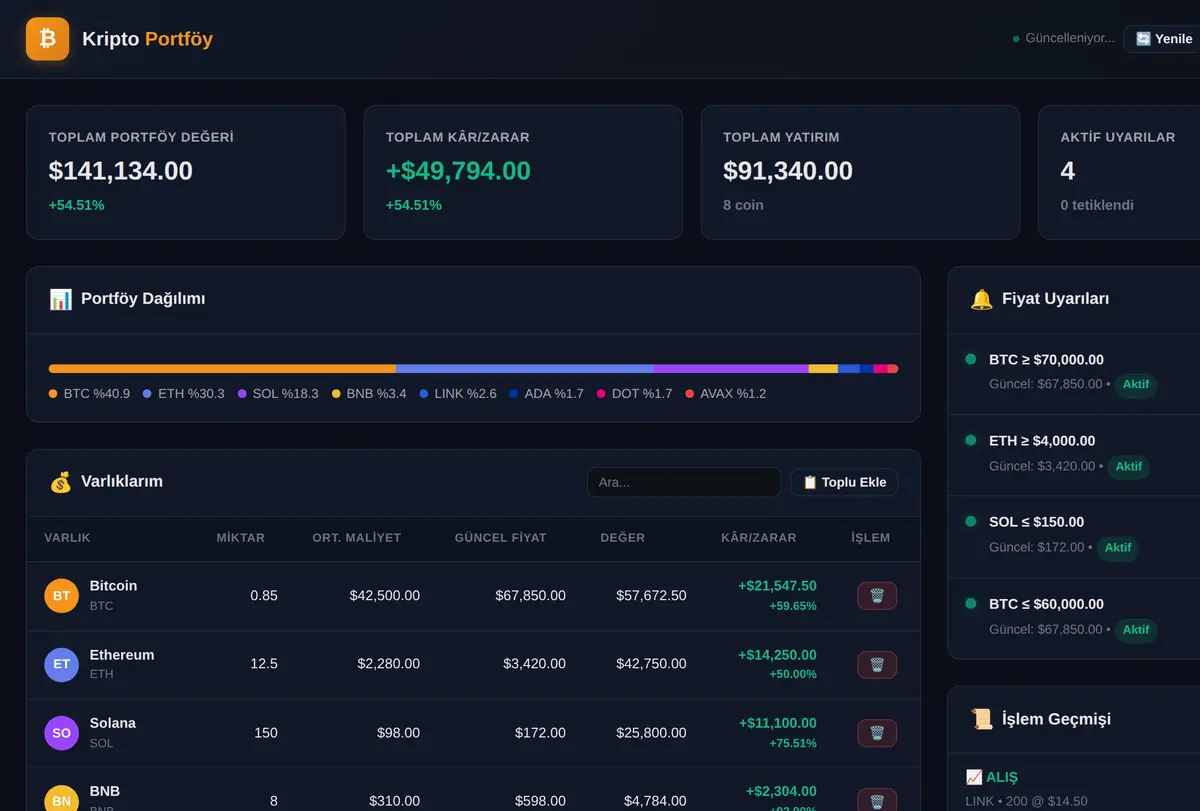Open the SOL ≤ $150.00 alert
Screen dimensions: 1200x811
pyautogui.click(x=1074, y=537)
